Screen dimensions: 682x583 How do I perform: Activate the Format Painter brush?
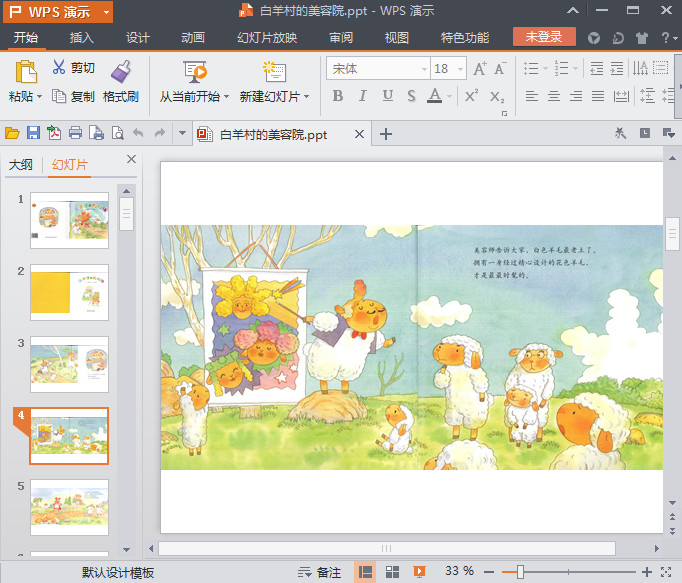[120, 71]
